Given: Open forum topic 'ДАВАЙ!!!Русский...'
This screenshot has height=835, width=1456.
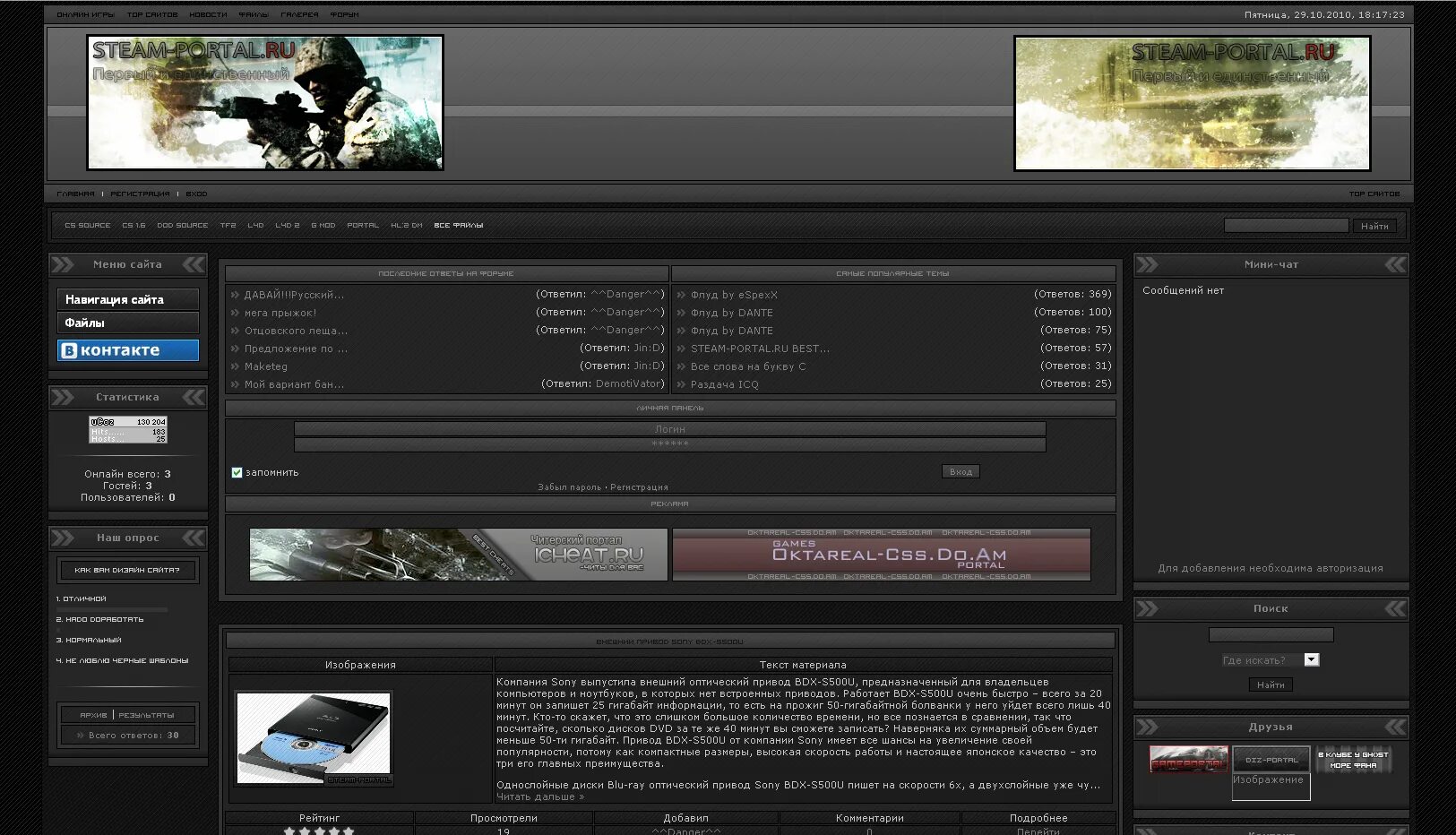Looking at the screenshot, I should (294, 295).
